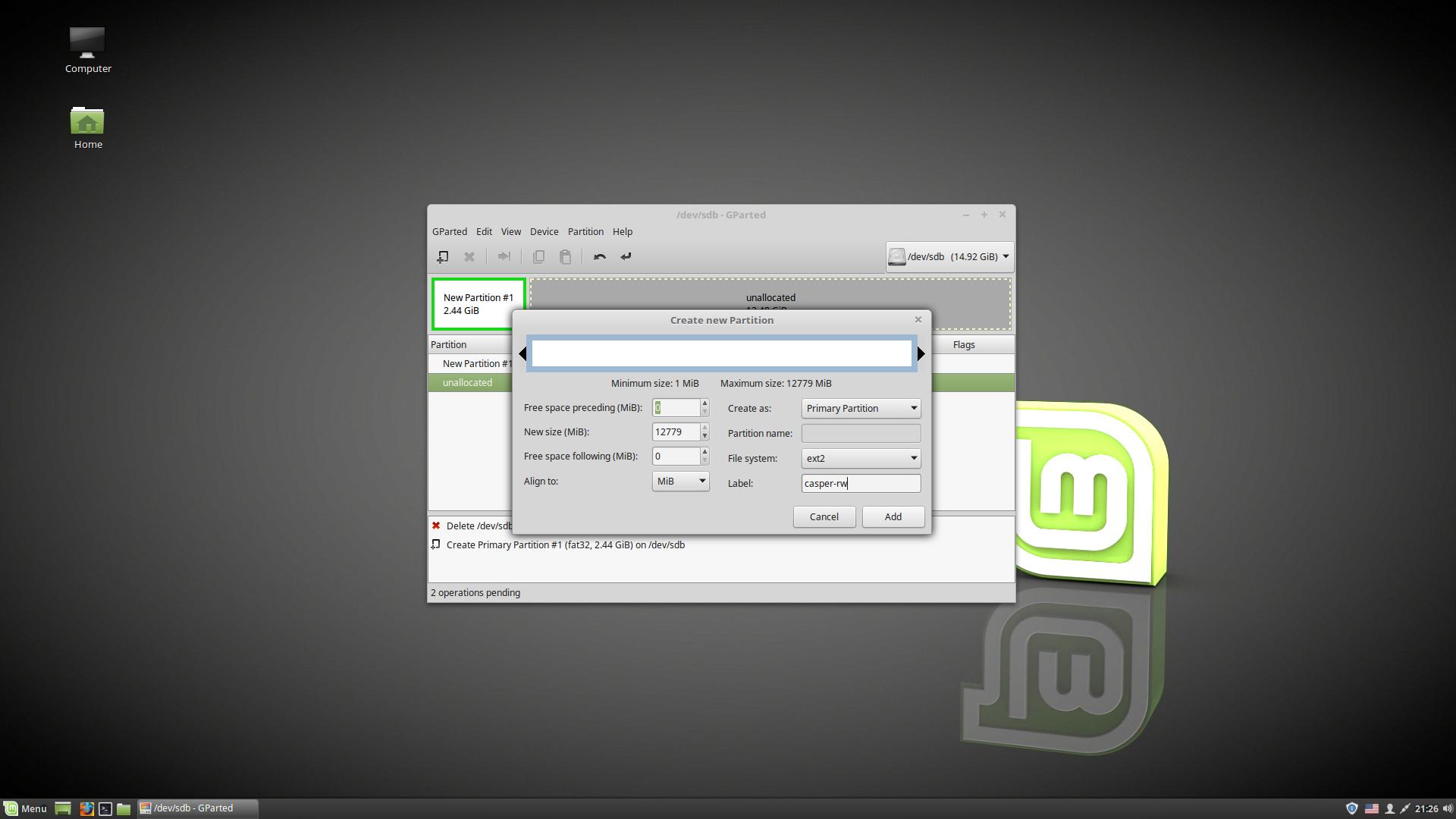The width and height of the screenshot is (1456, 819).
Task: Open the Firefox launcher in the taskbar
Action: click(x=86, y=808)
